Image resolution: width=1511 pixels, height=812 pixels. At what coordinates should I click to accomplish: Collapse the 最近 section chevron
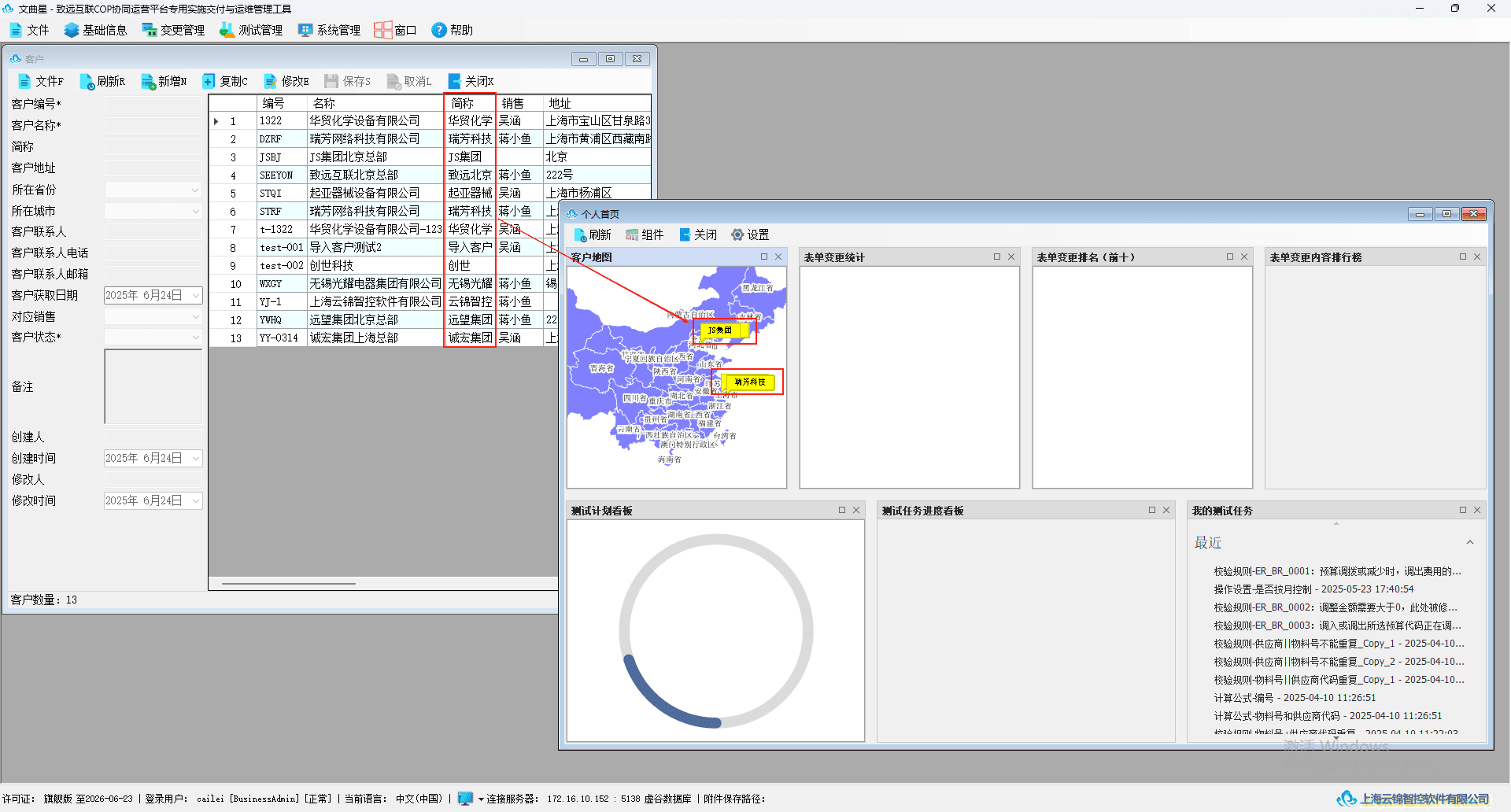tap(1469, 543)
